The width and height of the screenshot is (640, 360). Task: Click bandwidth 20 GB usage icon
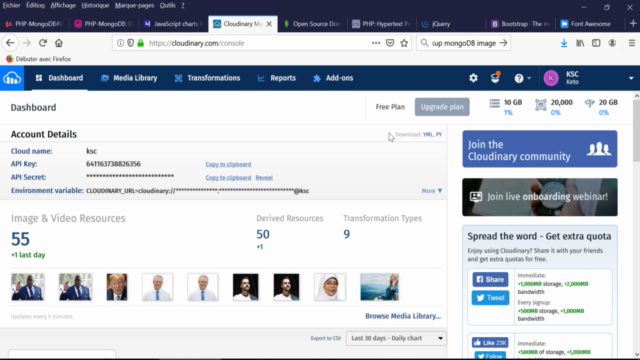[589, 103]
